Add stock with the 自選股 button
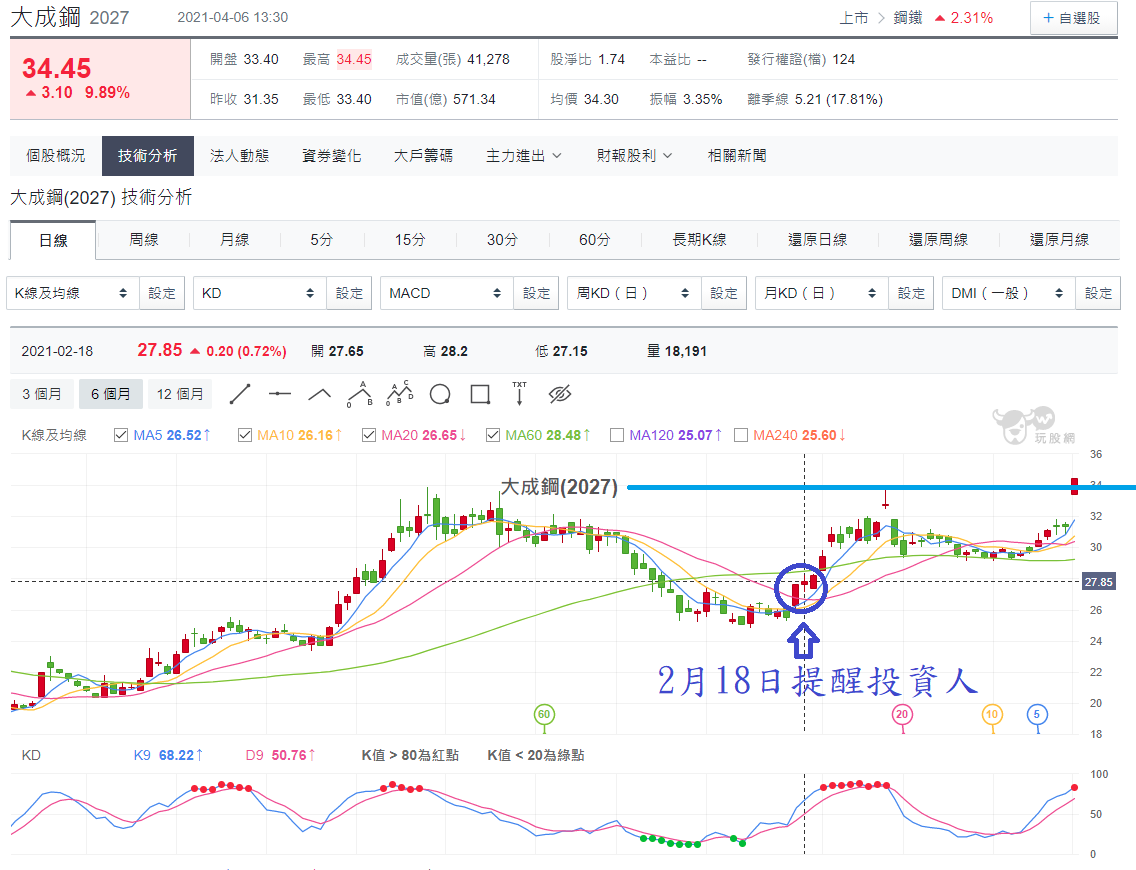The image size is (1136, 870). click(x=1074, y=18)
